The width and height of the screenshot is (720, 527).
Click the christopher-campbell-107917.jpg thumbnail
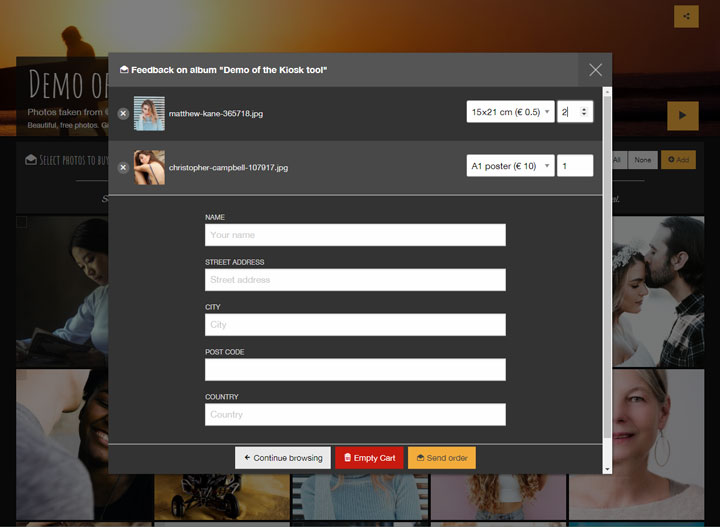(149, 168)
